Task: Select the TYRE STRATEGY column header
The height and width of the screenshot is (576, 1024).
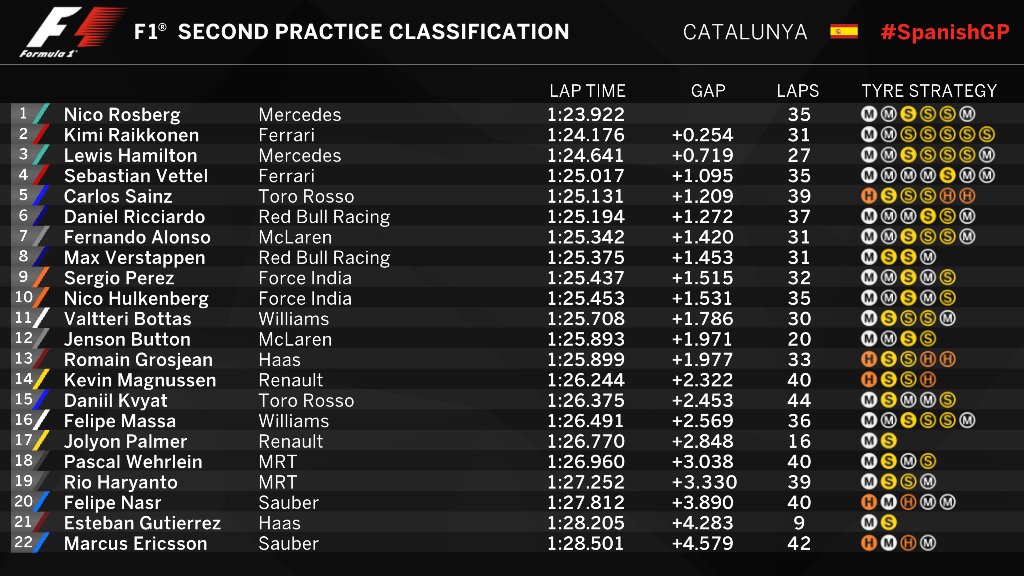Action: click(x=929, y=91)
